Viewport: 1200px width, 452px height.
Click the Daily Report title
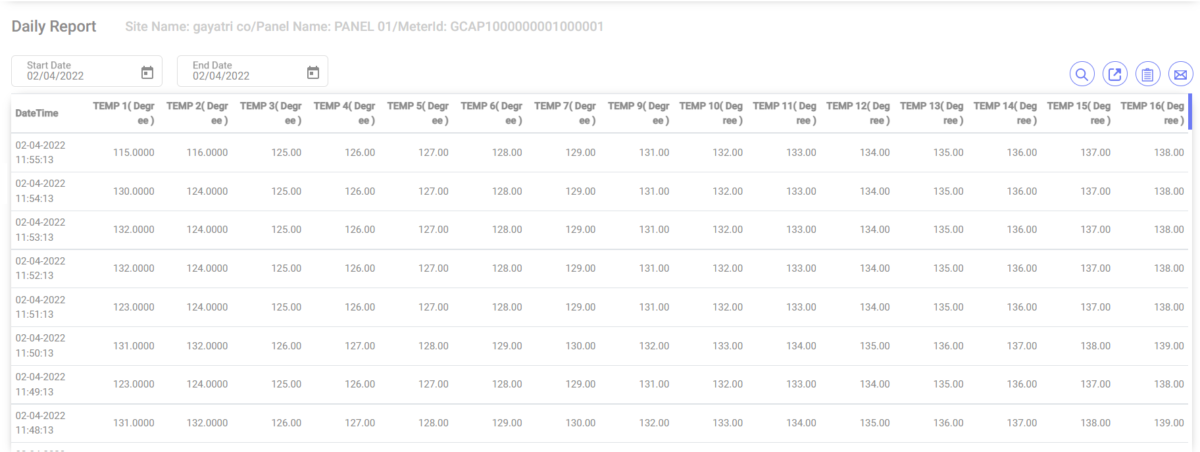[x=53, y=25]
